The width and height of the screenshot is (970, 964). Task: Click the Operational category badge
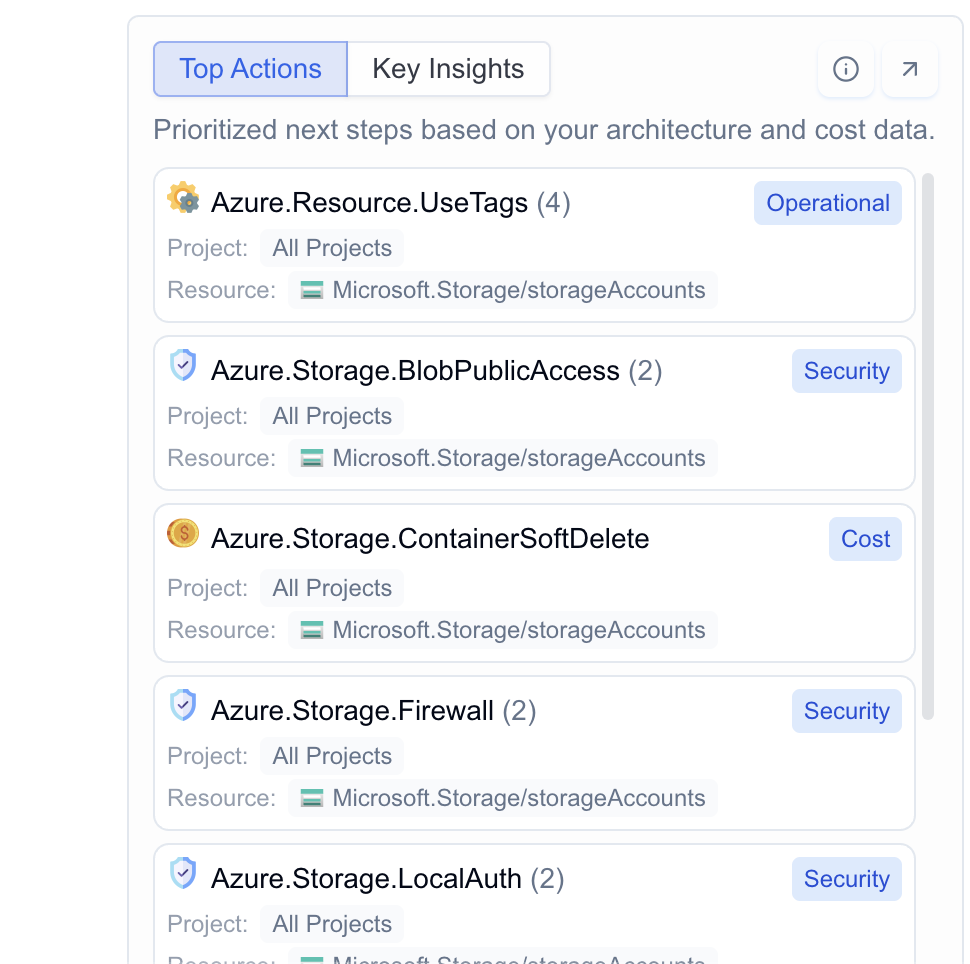point(828,203)
